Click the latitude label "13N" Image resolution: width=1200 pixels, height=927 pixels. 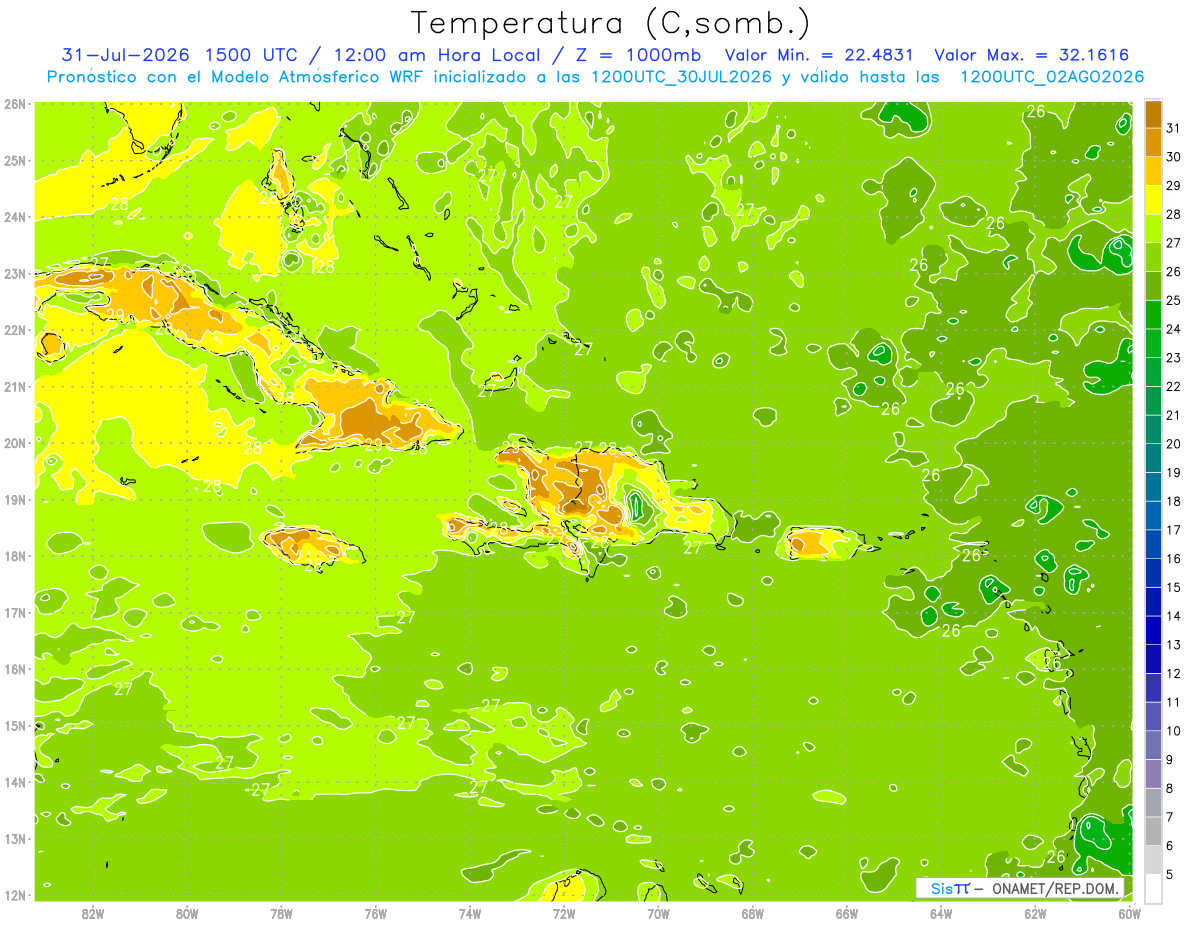[x=15, y=838]
